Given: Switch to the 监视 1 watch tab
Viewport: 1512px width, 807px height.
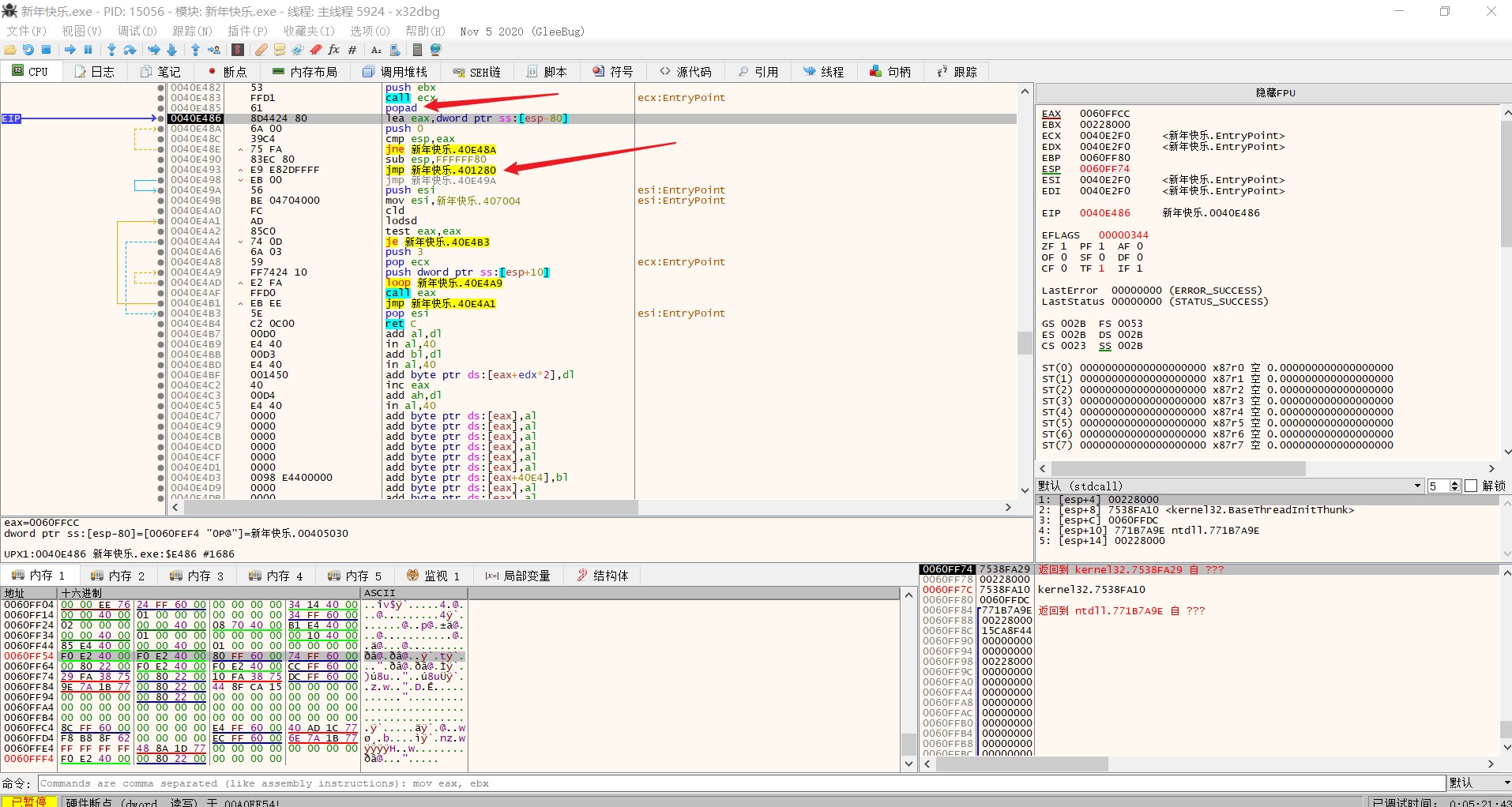Looking at the screenshot, I should point(433,575).
